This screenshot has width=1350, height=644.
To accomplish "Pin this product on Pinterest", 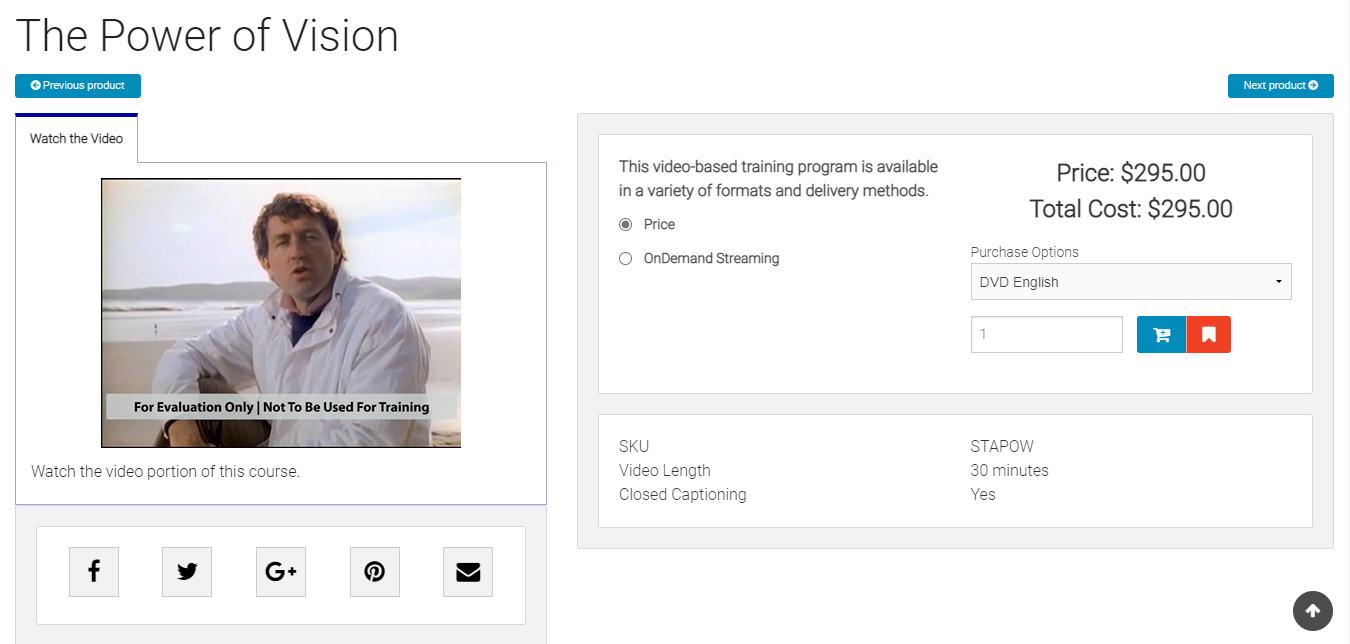I will tap(375, 572).
